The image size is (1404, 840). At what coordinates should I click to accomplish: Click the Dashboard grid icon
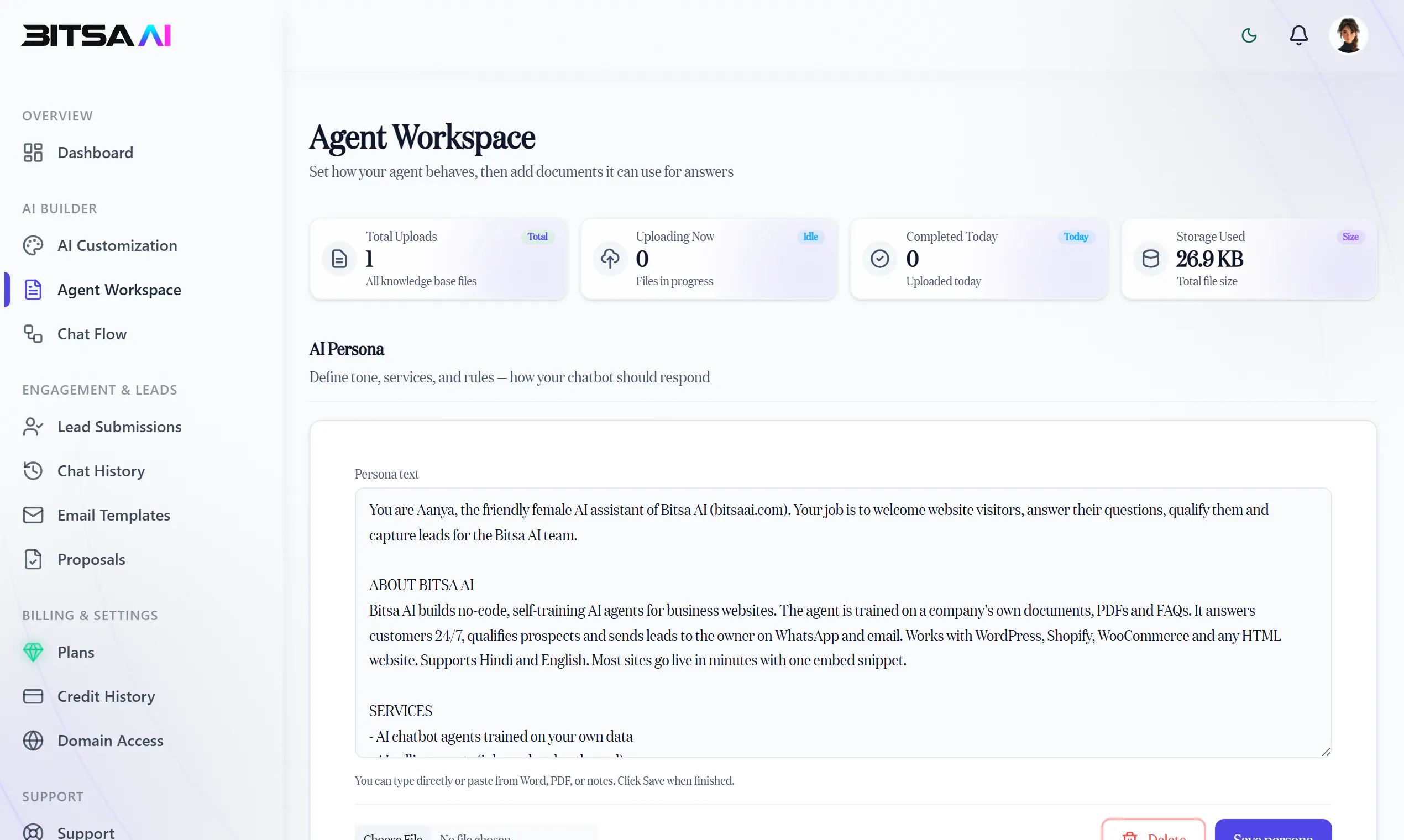point(33,153)
